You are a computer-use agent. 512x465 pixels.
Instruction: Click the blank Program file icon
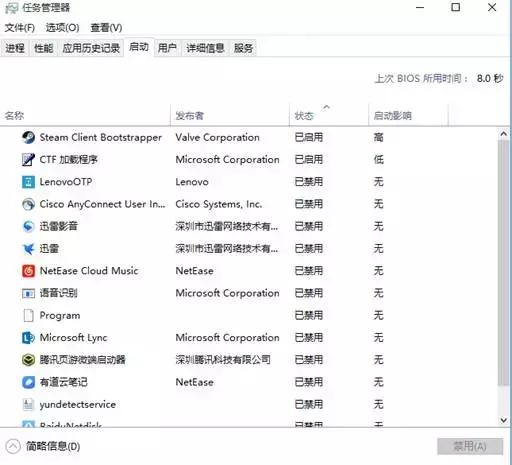(x=28, y=315)
